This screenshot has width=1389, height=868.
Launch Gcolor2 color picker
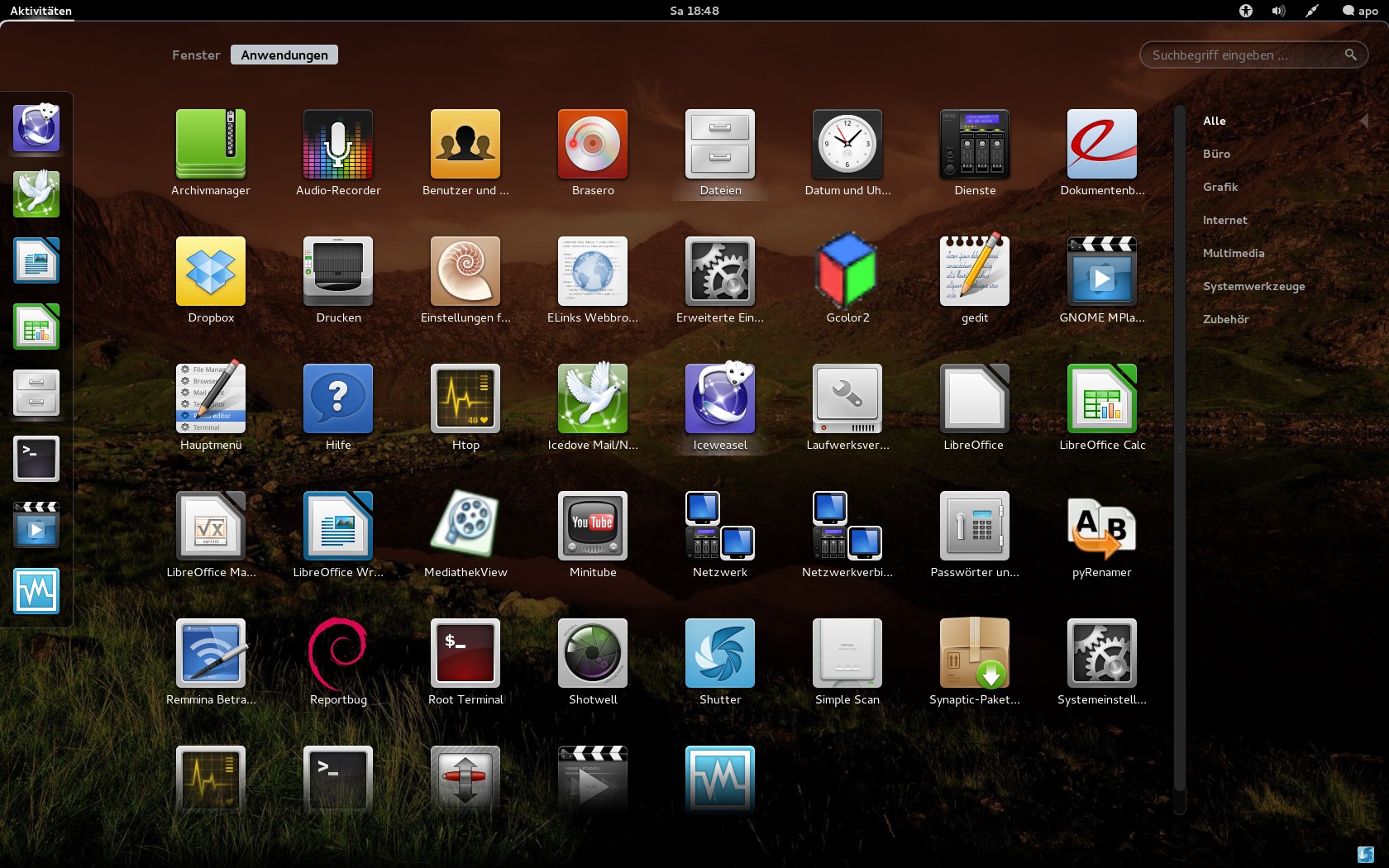[x=847, y=272]
